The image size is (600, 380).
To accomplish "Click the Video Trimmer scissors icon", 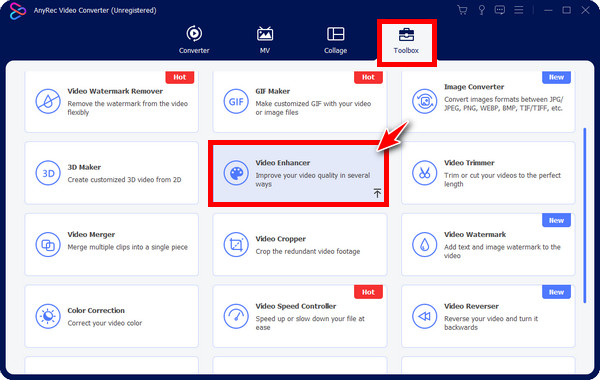I will (424, 173).
